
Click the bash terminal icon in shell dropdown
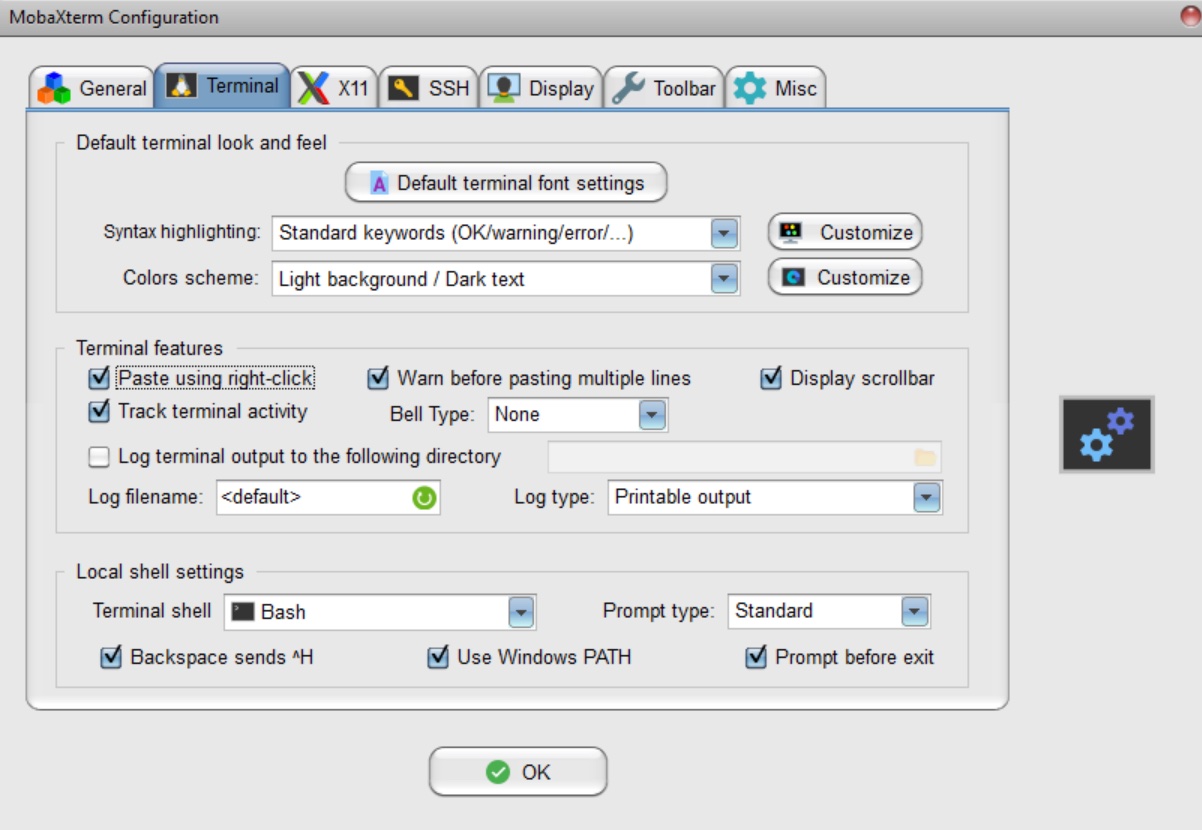243,611
